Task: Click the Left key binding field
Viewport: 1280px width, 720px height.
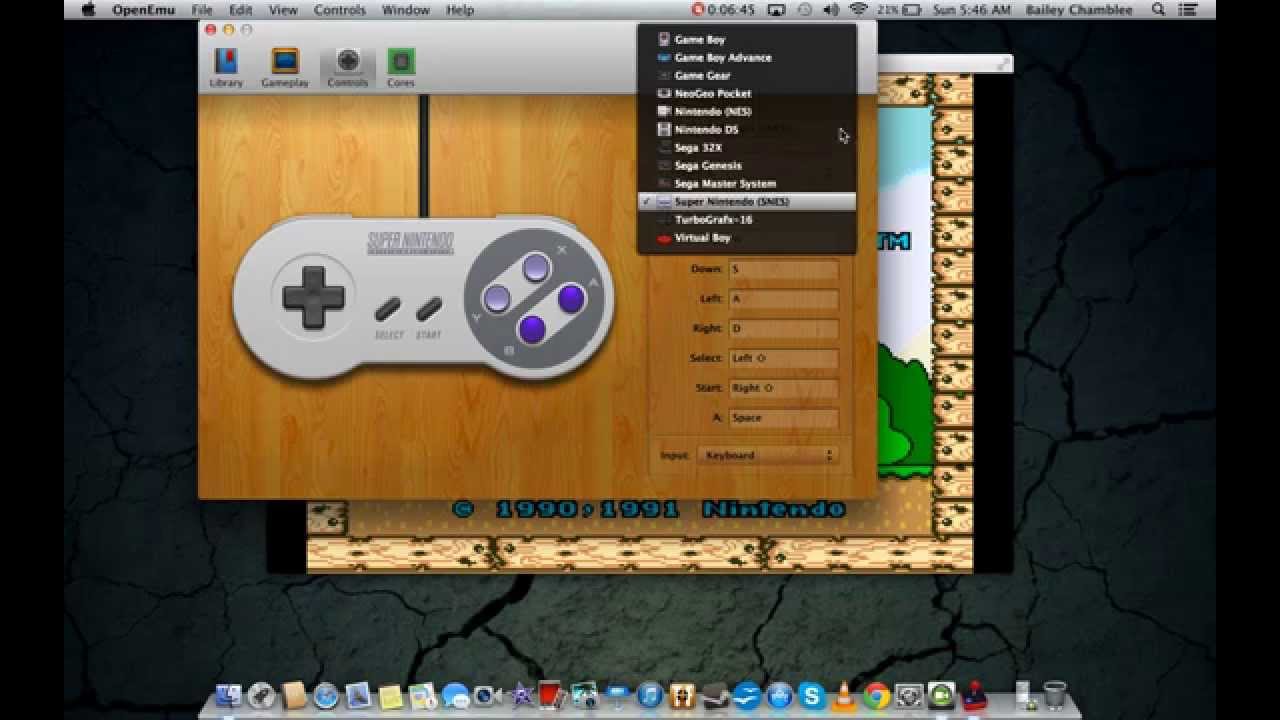Action: 783,299
